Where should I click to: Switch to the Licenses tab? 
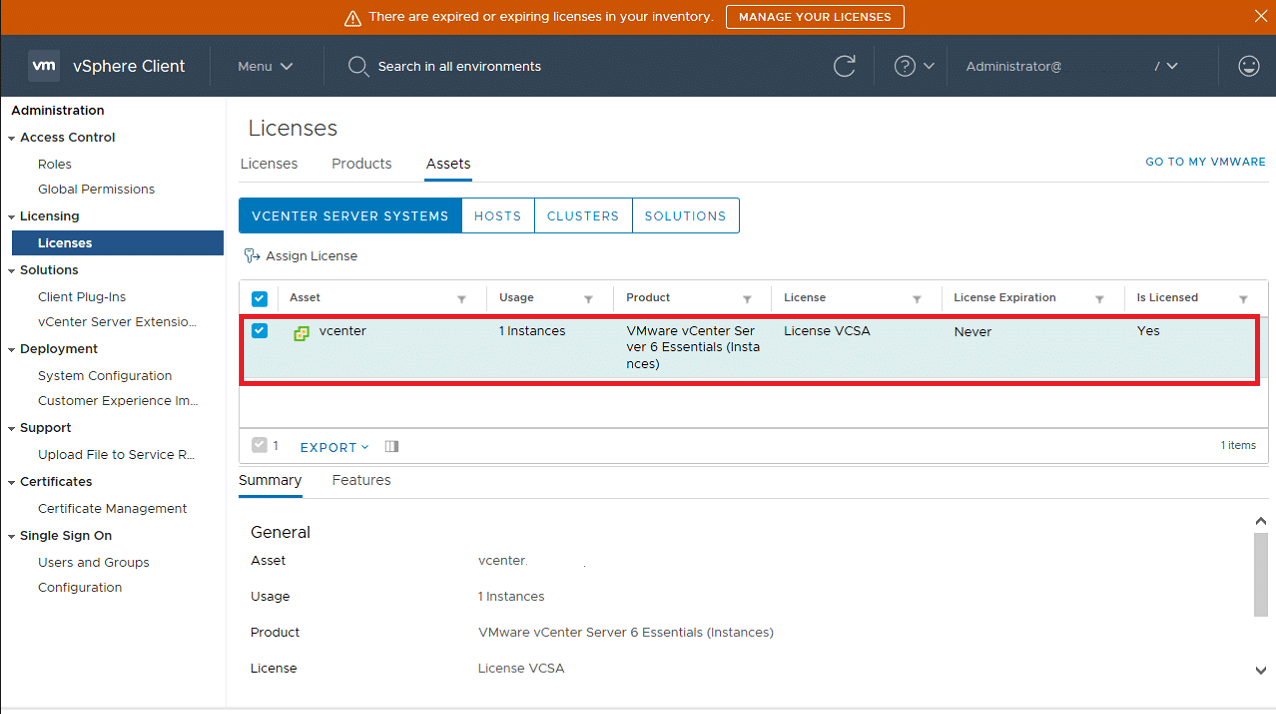click(x=269, y=164)
